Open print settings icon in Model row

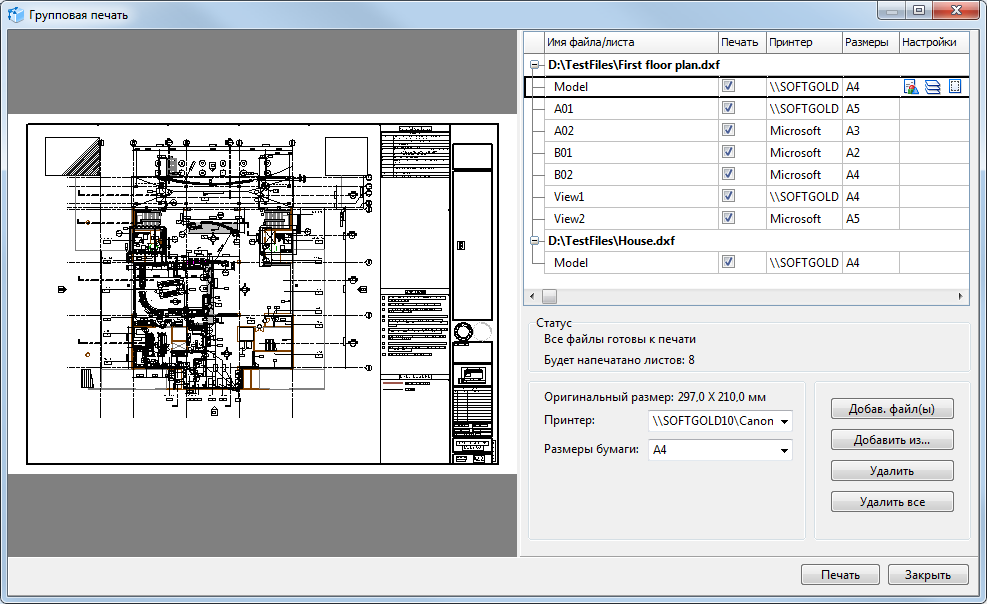(911, 87)
